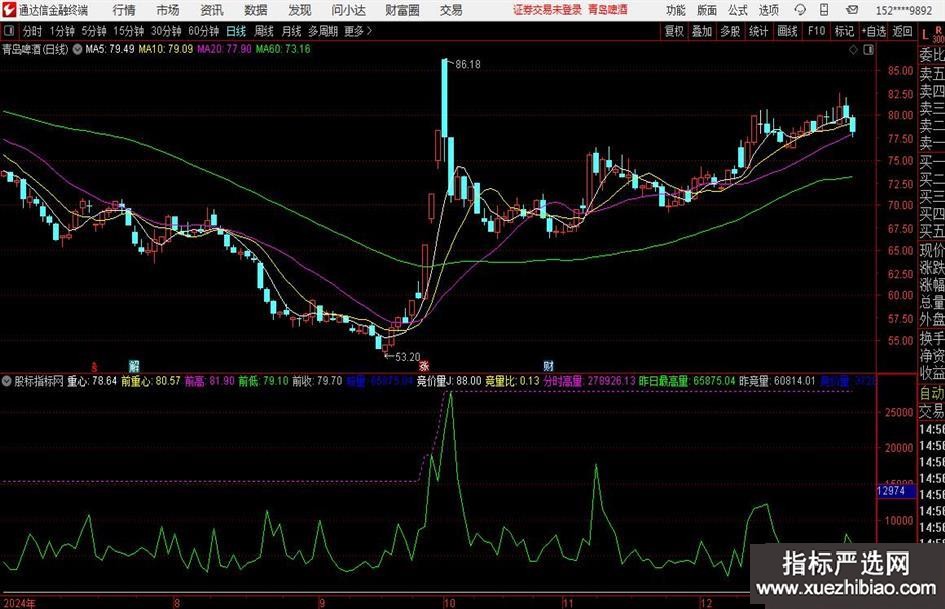Image resolution: width=945 pixels, height=609 pixels.
Task: Open the 行情 menu
Action: (124, 10)
